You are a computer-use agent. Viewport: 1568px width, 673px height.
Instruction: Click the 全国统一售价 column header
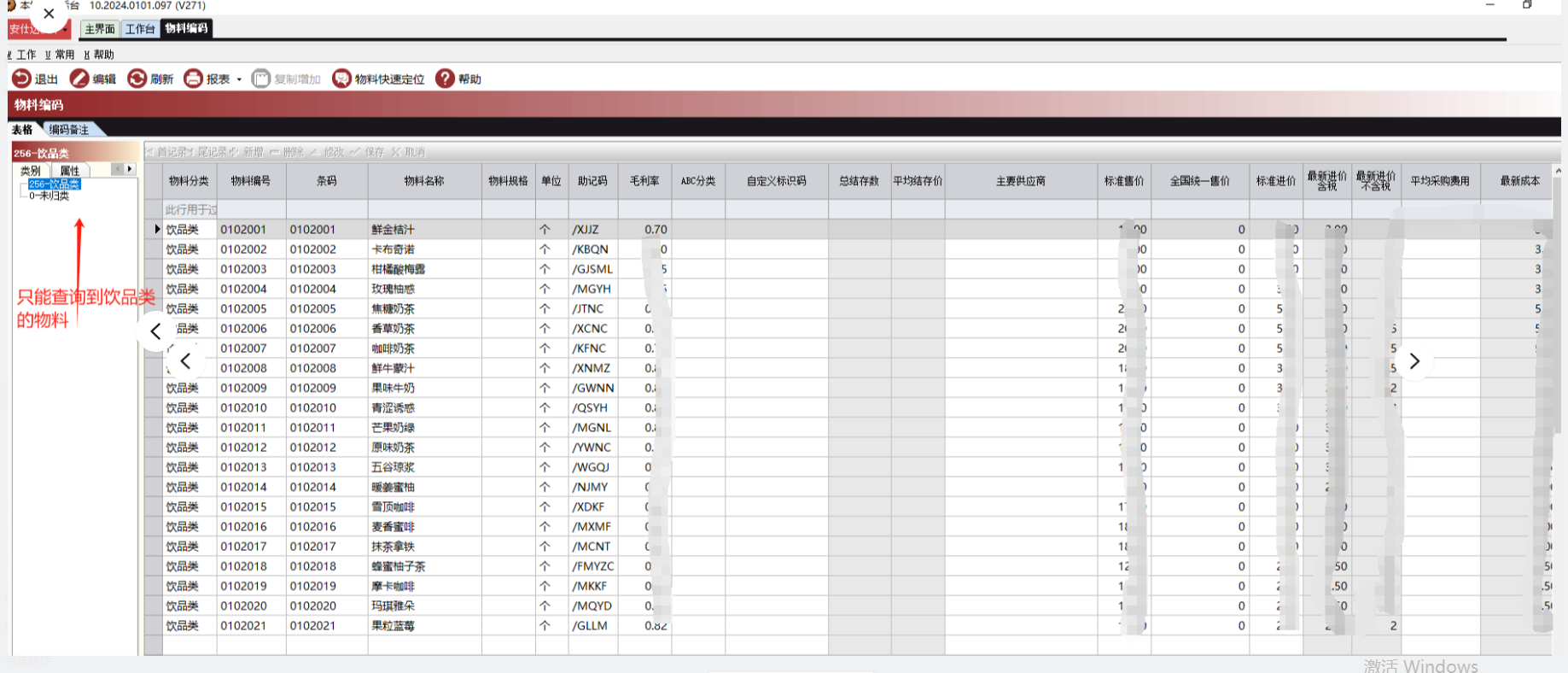1200,181
